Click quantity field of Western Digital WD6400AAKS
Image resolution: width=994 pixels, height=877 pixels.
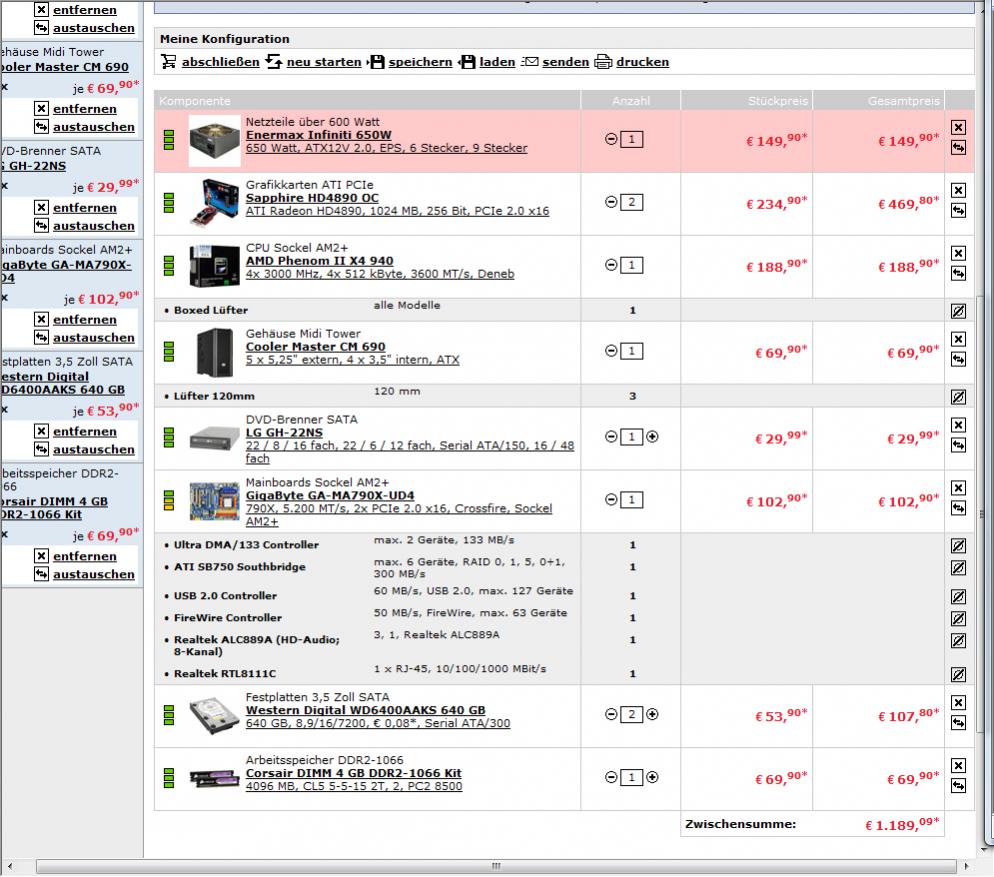click(x=631, y=715)
